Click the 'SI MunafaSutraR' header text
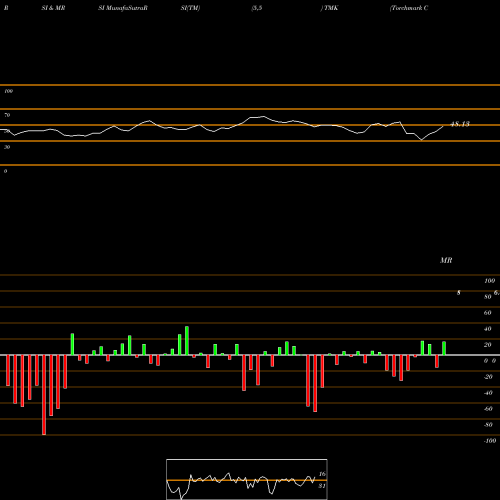 123,8
